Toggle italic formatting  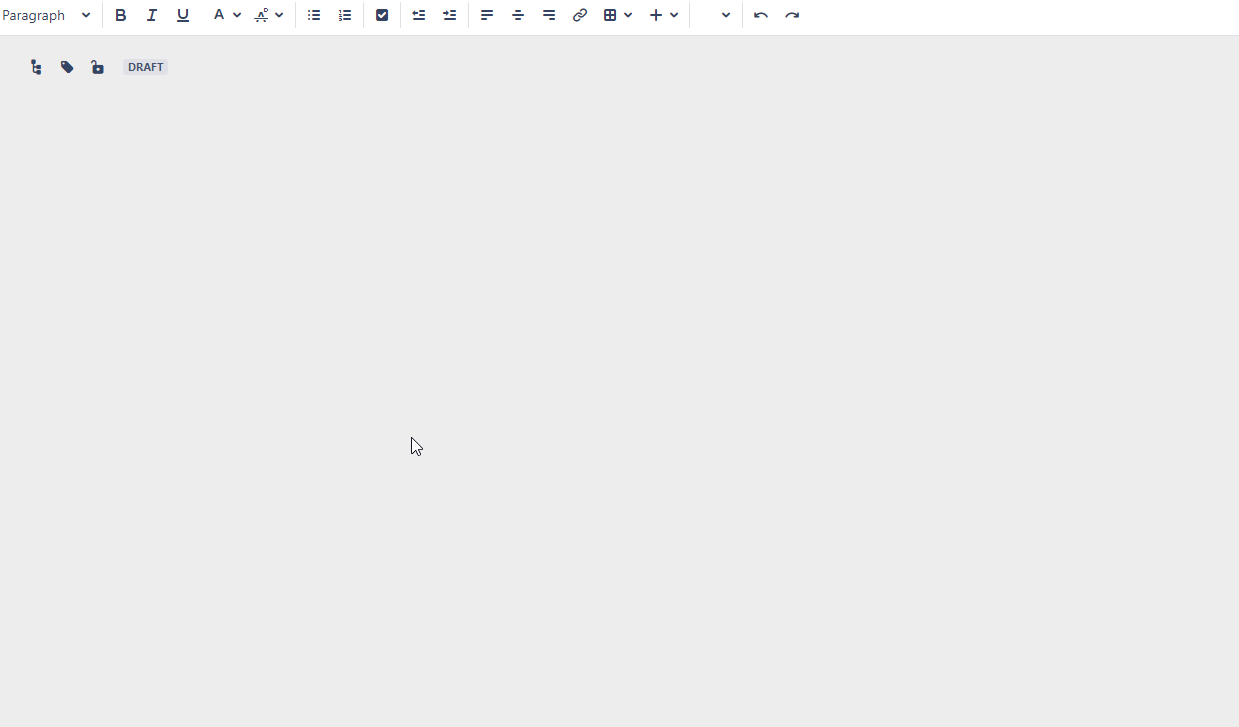pos(152,15)
